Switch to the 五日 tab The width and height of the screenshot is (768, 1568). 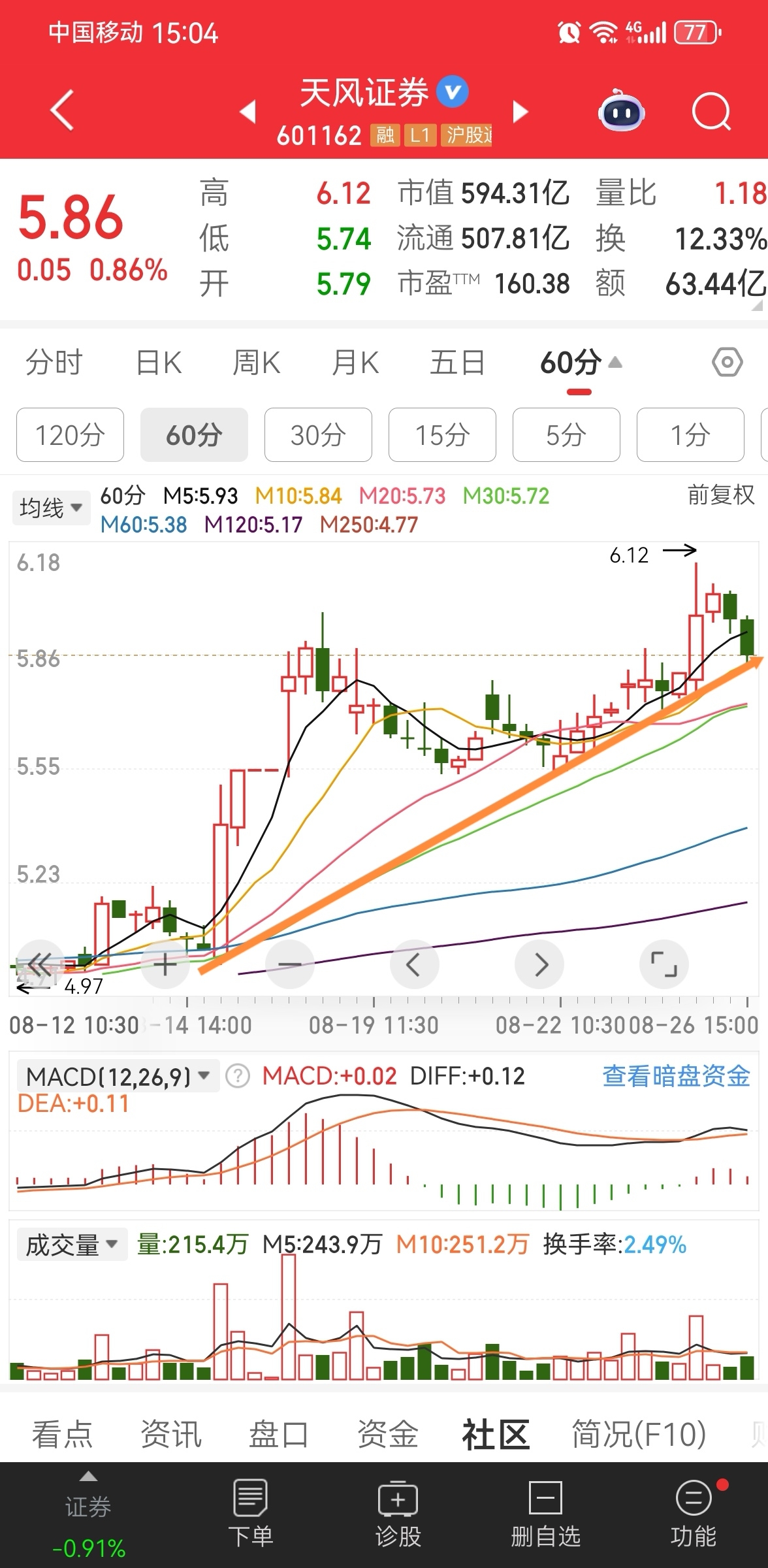click(x=457, y=362)
